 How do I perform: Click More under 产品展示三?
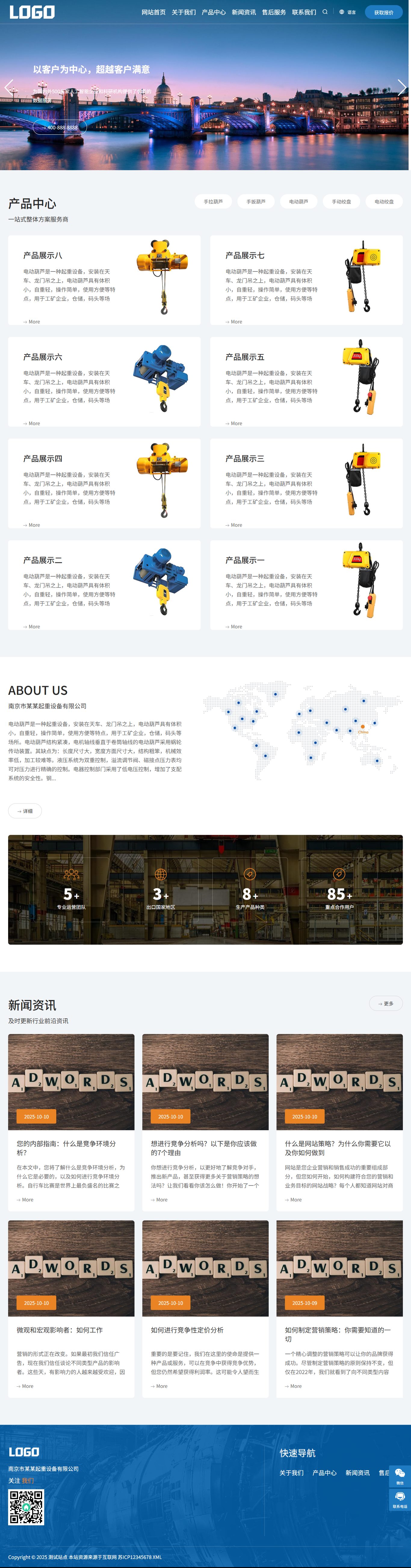[234, 525]
